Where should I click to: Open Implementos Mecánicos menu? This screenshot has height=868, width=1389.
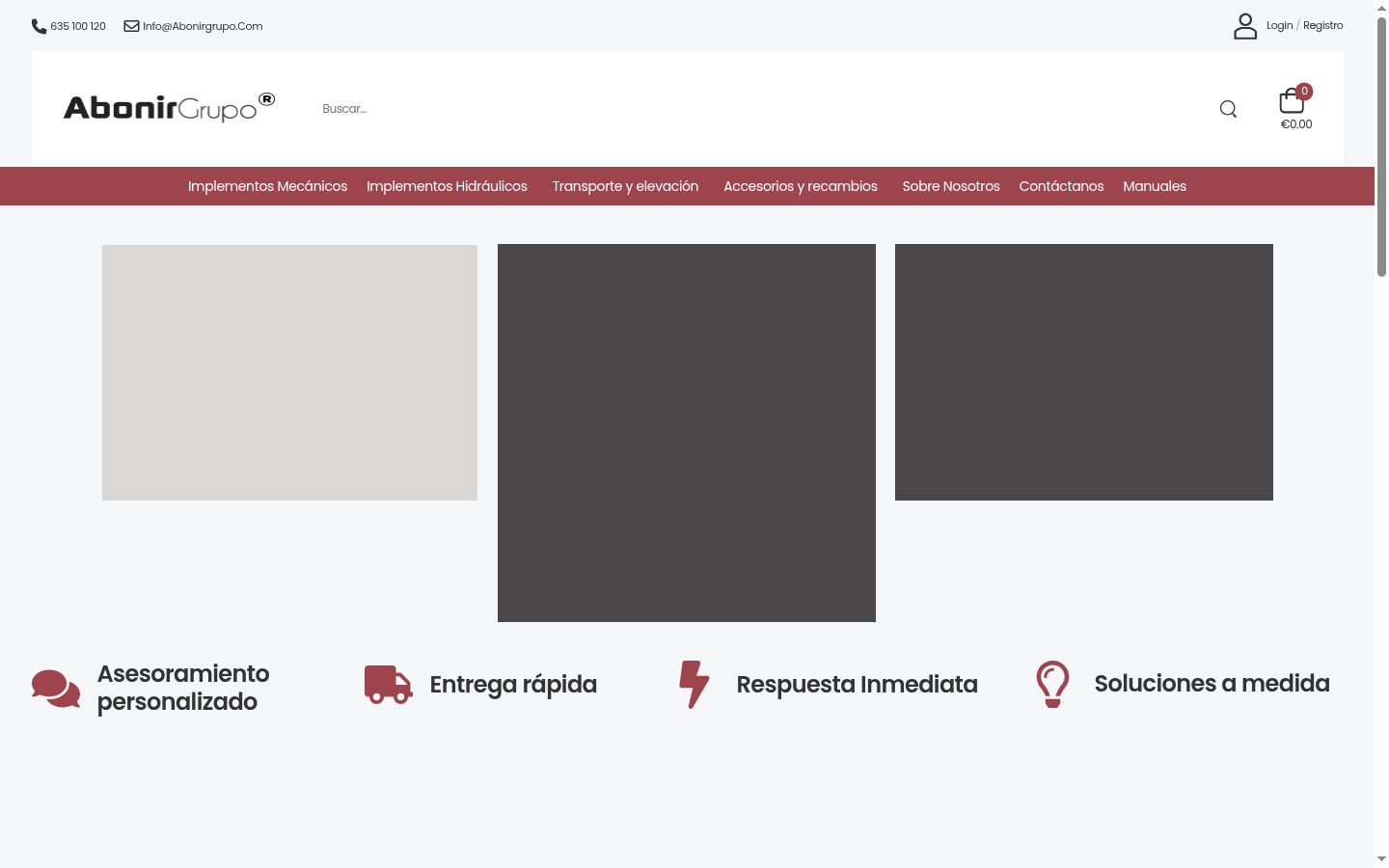coord(267,186)
